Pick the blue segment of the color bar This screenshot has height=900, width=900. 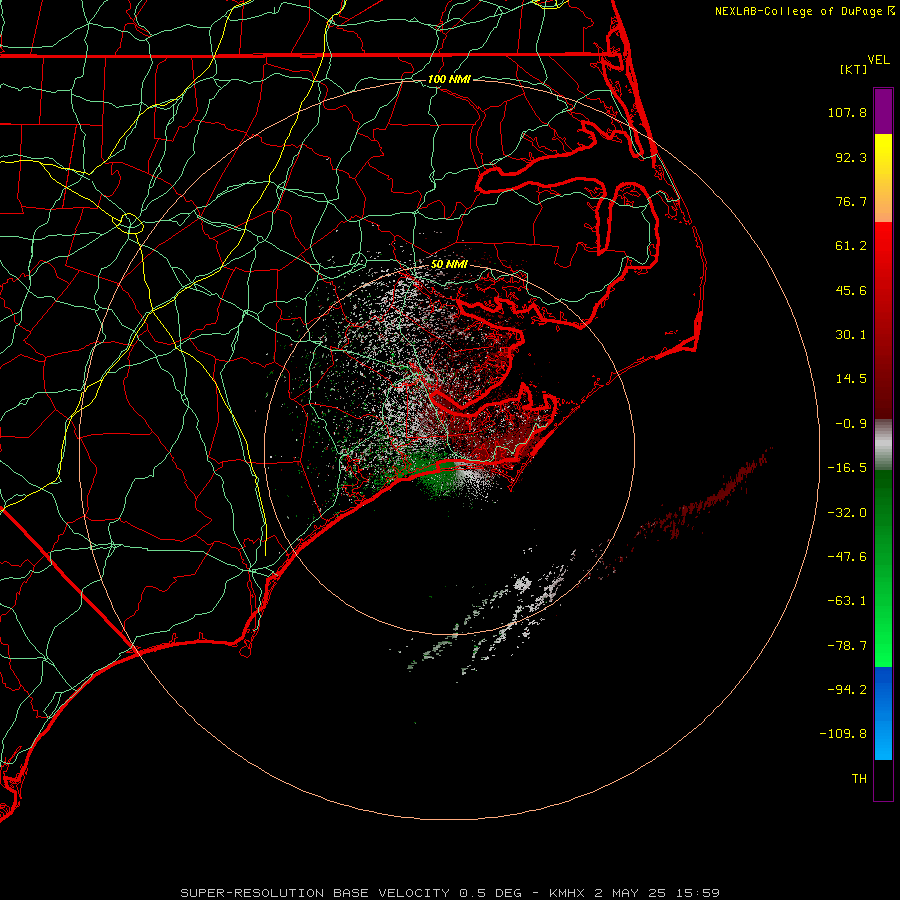tap(883, 713)
